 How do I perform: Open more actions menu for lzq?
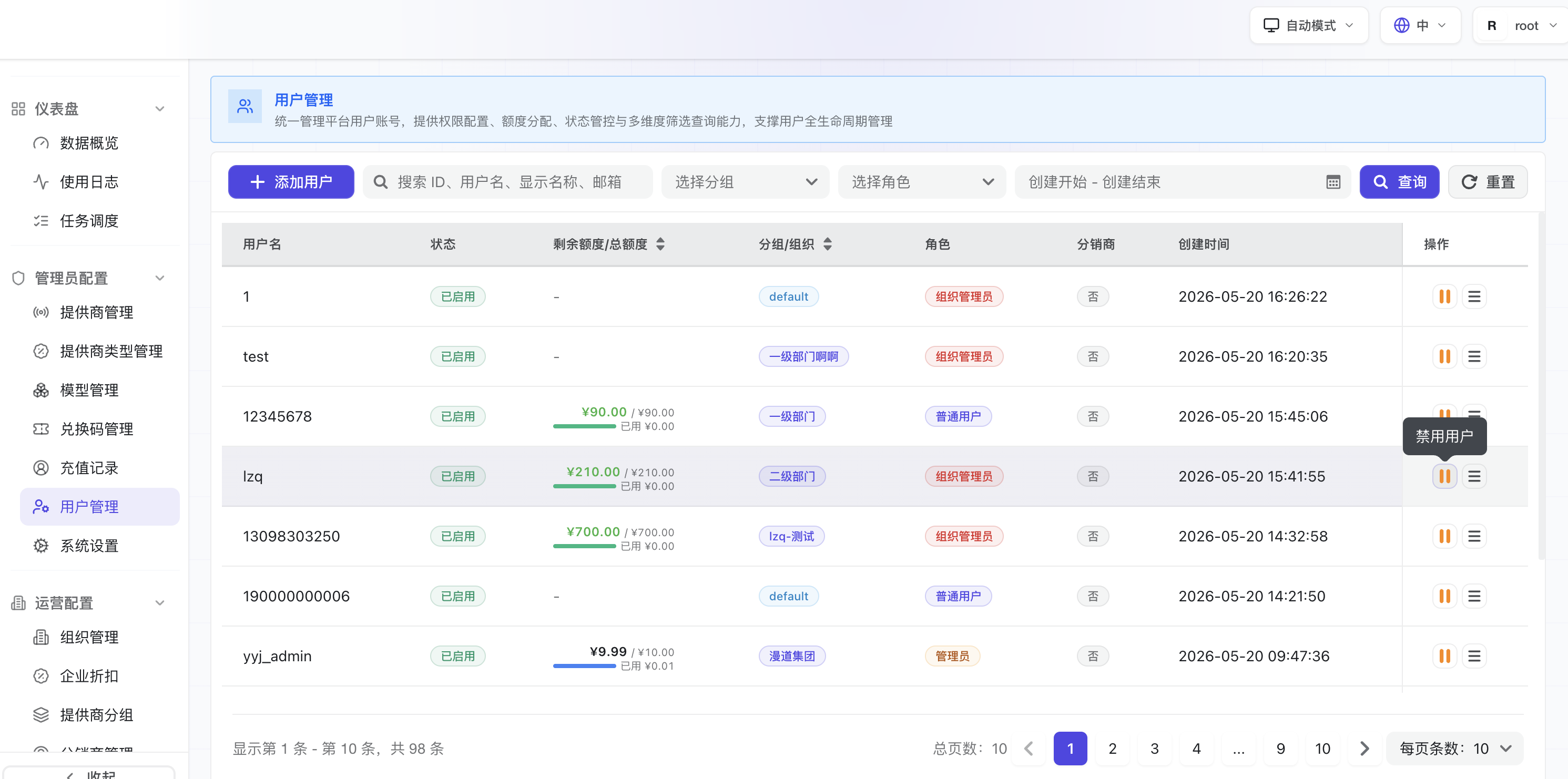[x=1474, y=477]
